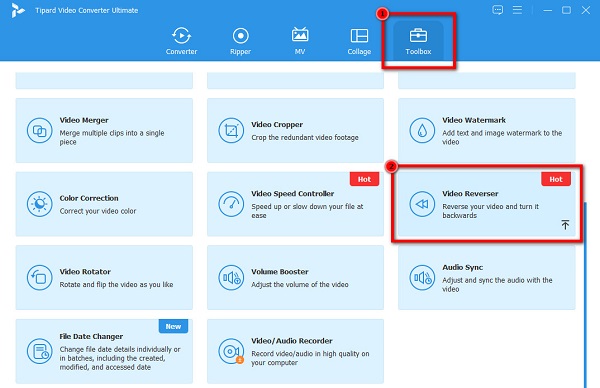This screenshot has height=388, width=600.
Task: Select the Toolbox tab
Action: (418, 41)
